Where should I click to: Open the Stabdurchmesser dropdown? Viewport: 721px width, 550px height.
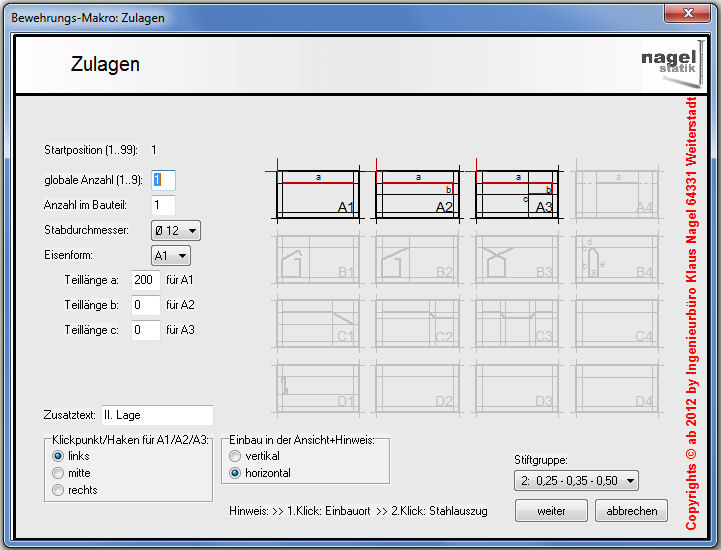(x=176, y=231)
